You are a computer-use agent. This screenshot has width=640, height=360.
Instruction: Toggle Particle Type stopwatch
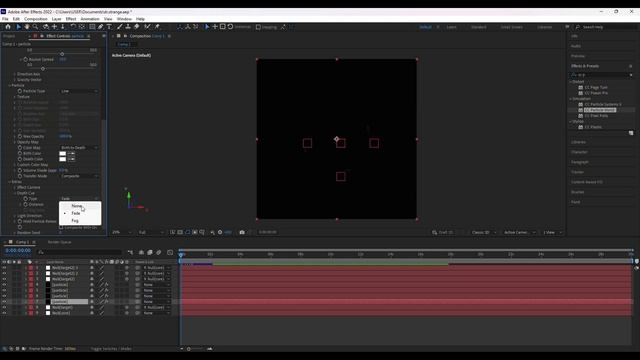click(x=20, y=91)
